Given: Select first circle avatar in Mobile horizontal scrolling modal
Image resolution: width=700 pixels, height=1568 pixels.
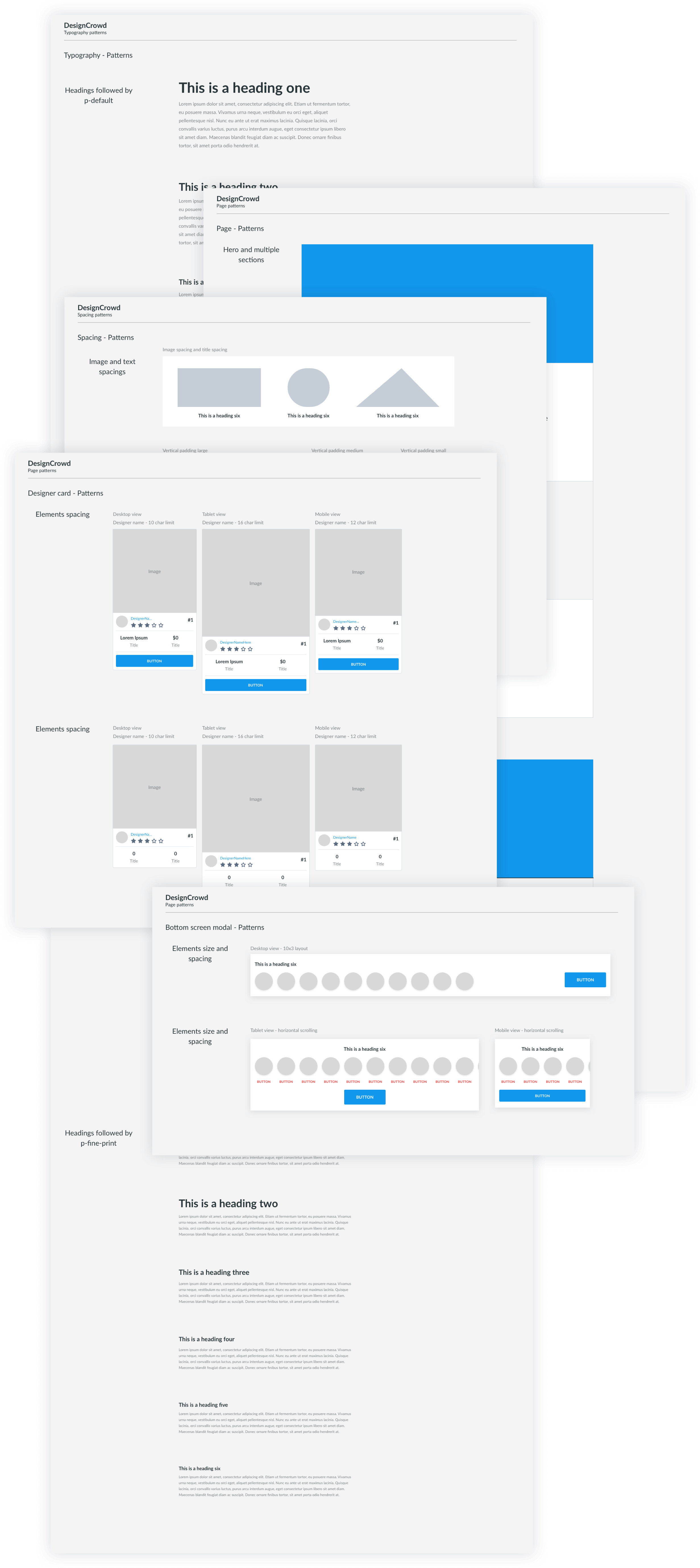Looking at the screenshot, I should (x=508, y=1066).
